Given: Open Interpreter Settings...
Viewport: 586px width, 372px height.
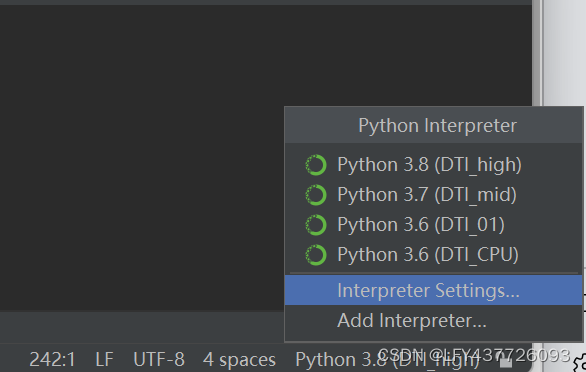Looking at the screenshot, I should (x=434, y=290).
